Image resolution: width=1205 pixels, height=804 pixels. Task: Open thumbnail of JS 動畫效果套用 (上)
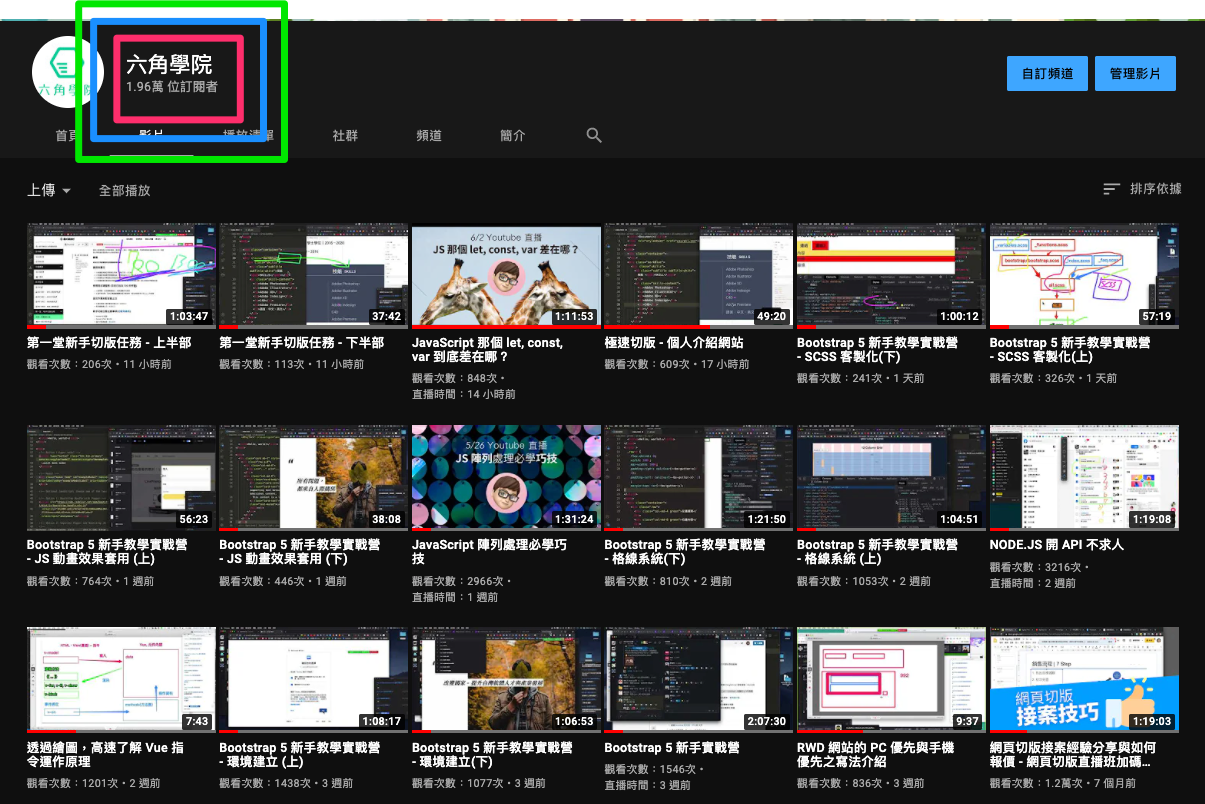(x=121, y=478)
